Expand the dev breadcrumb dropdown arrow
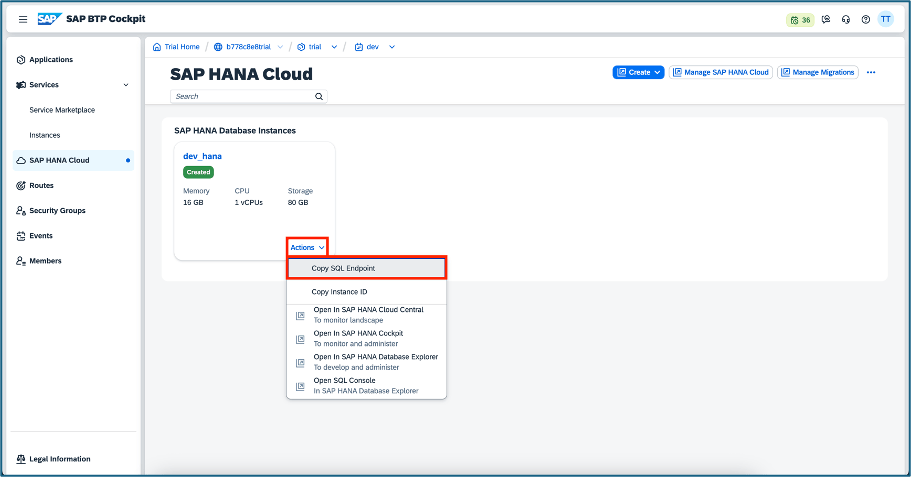This screenshot has width=912, height=478. (x=392, y=47)
